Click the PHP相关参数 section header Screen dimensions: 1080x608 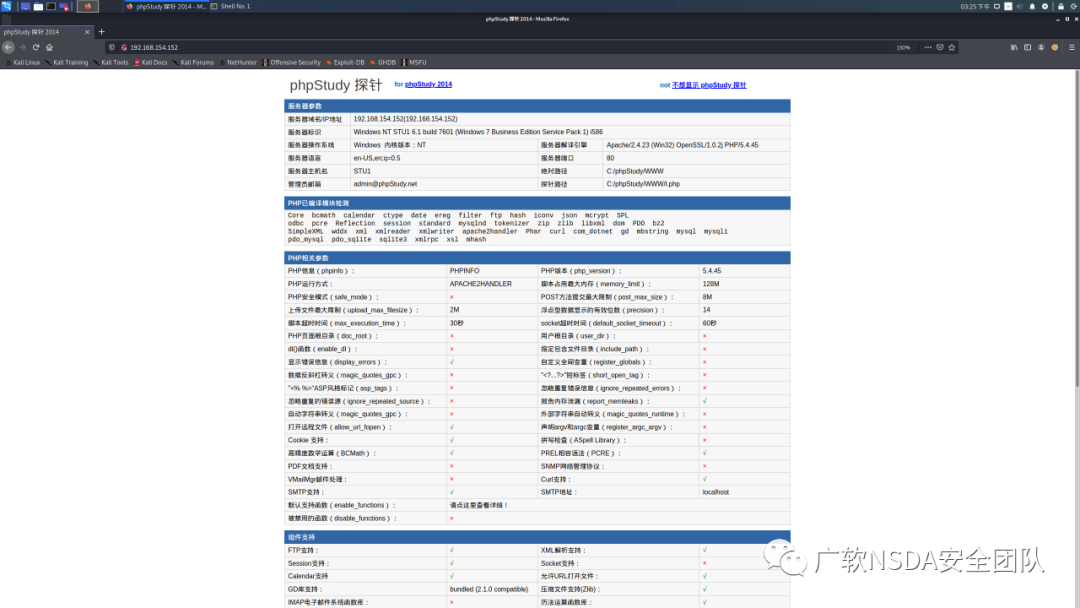537,258
